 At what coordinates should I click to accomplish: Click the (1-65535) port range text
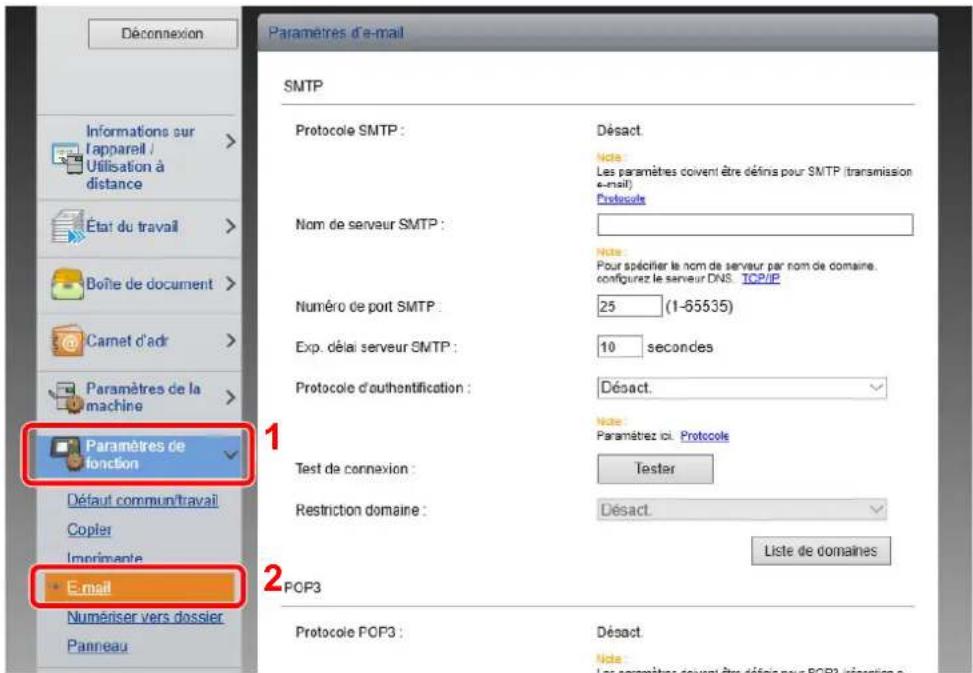pyautogui.click(x=699, y=306)
